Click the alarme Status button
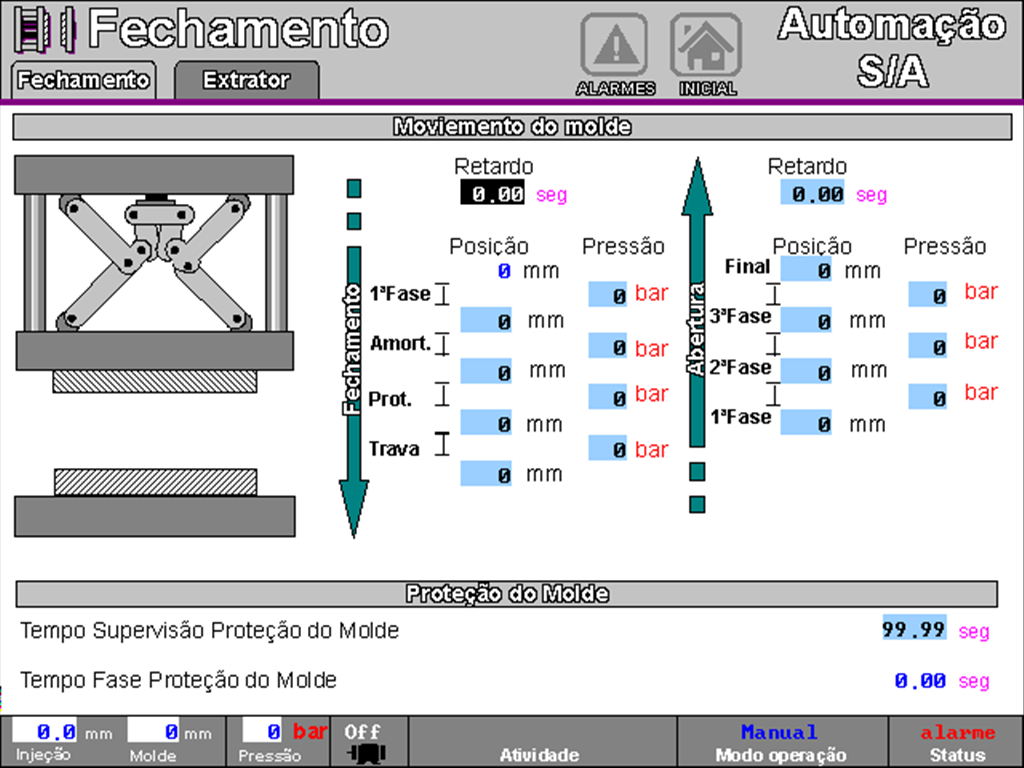The width and height of the screenshot is (1024, 768). tap(957, 741)
